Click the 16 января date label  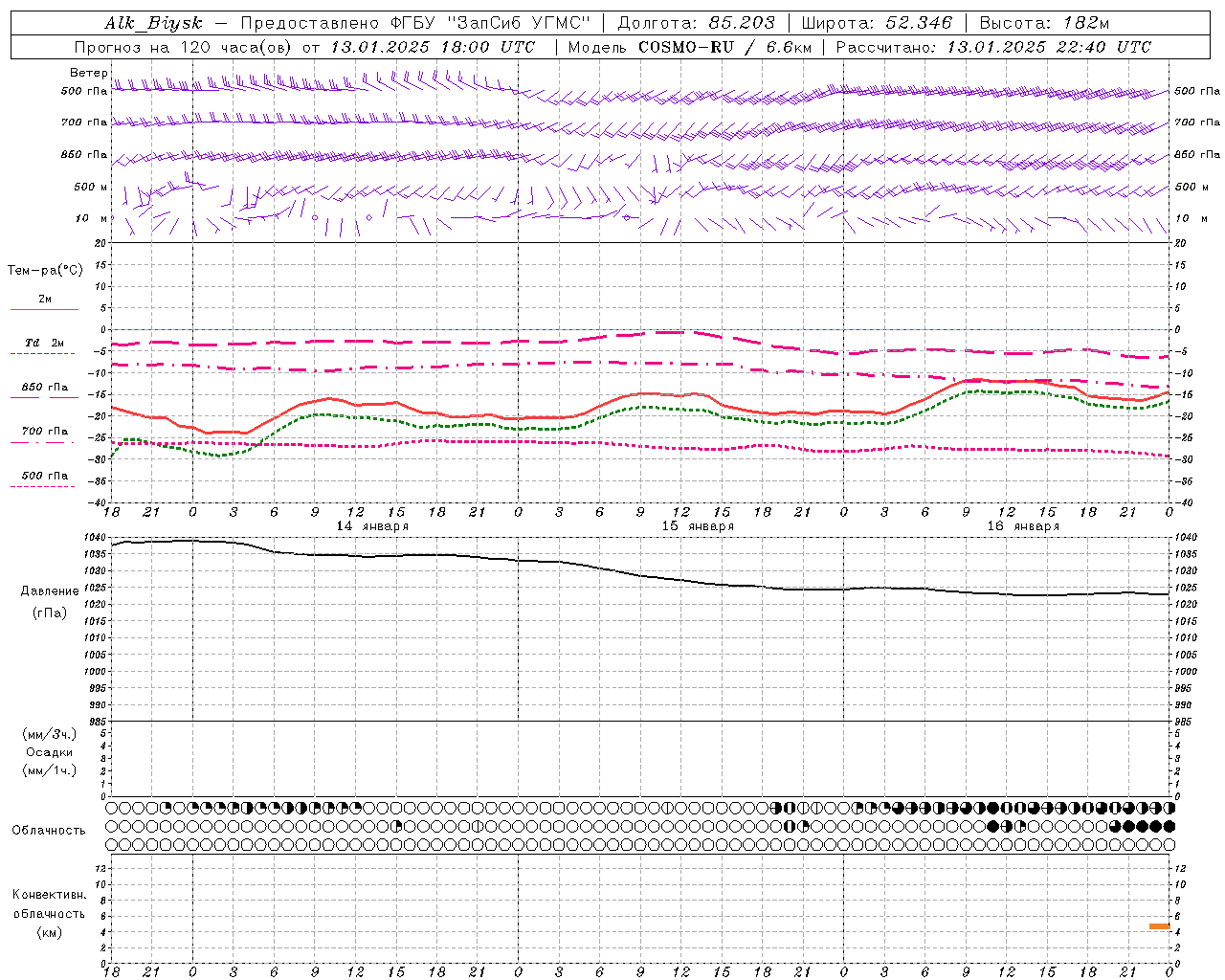1023,526
